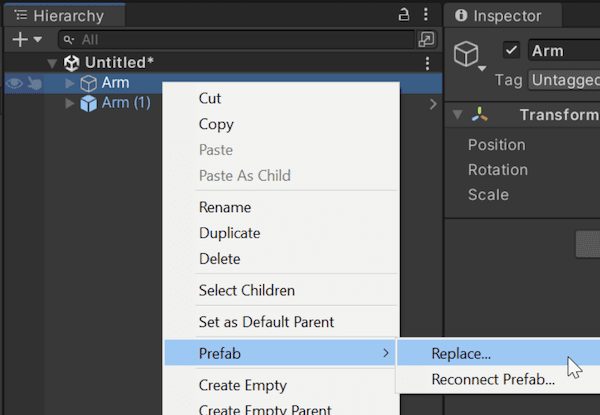This screenshot has height=415, width=600.
Task: Click the Scale label in Transform
Action: click(488, 195)
